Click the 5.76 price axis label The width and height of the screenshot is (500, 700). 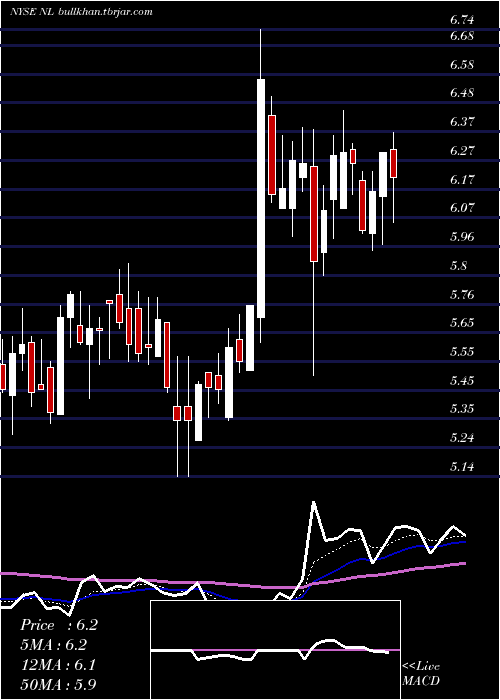(x=462, y=294)
